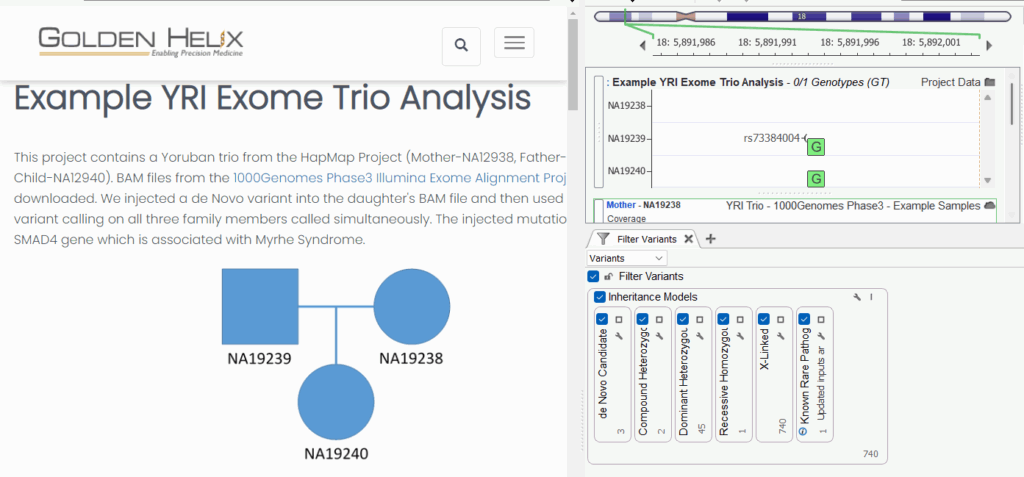Click wrench icon on de Novo Candidate card
The width and height of the screenshot is (1024, 477).
tap(620, 336)
